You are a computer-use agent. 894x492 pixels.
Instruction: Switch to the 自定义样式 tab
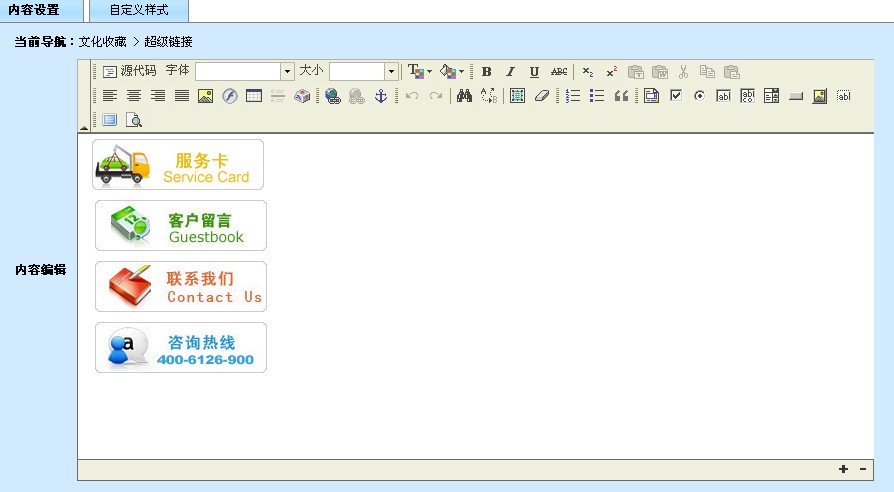(x=139, y=10)
